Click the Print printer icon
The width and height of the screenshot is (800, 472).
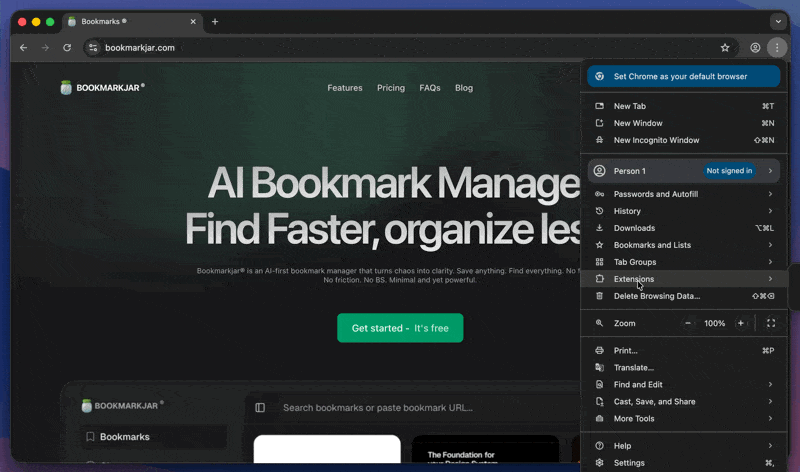point(599,351)
